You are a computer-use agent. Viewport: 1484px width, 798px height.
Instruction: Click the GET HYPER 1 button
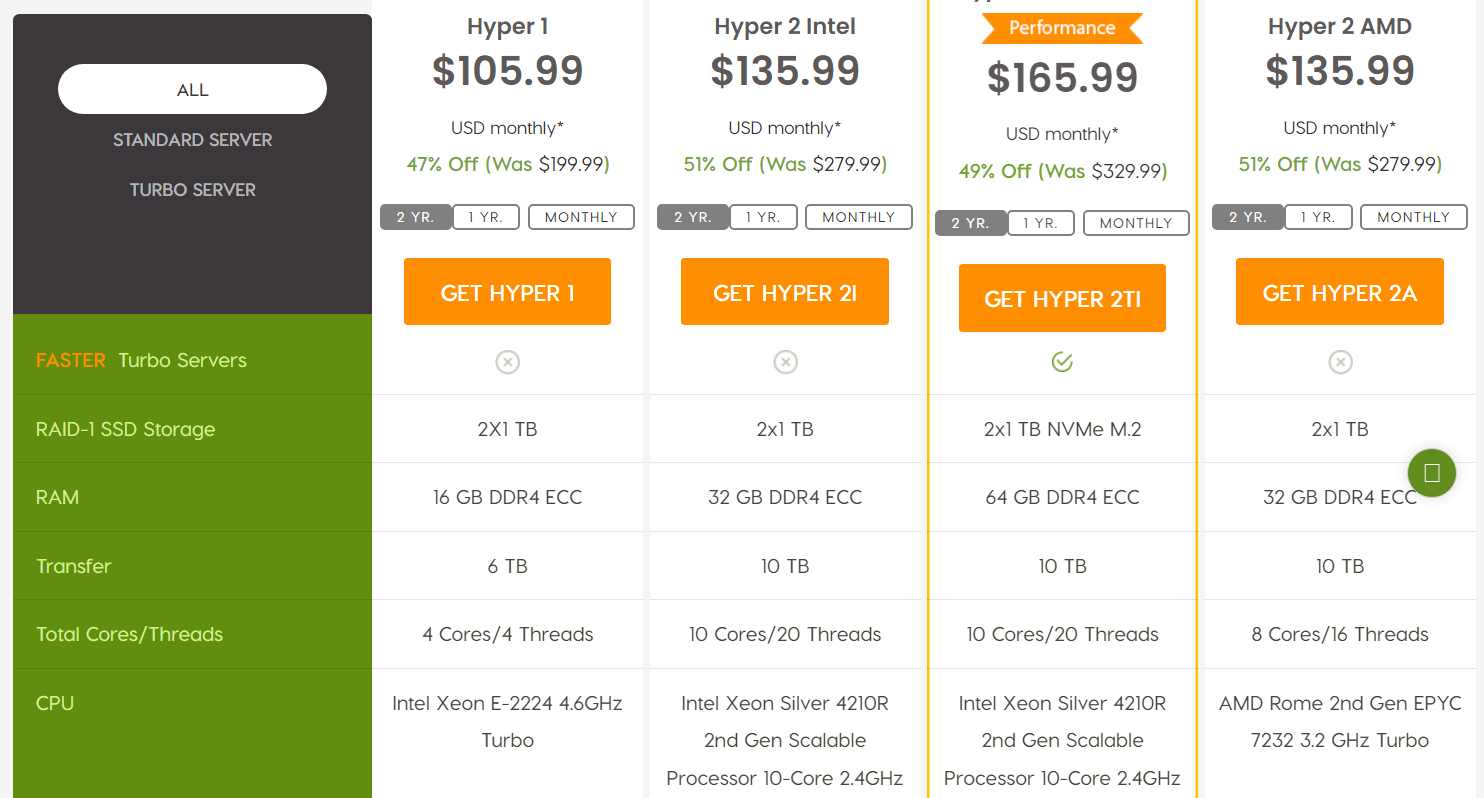point(507,292)
